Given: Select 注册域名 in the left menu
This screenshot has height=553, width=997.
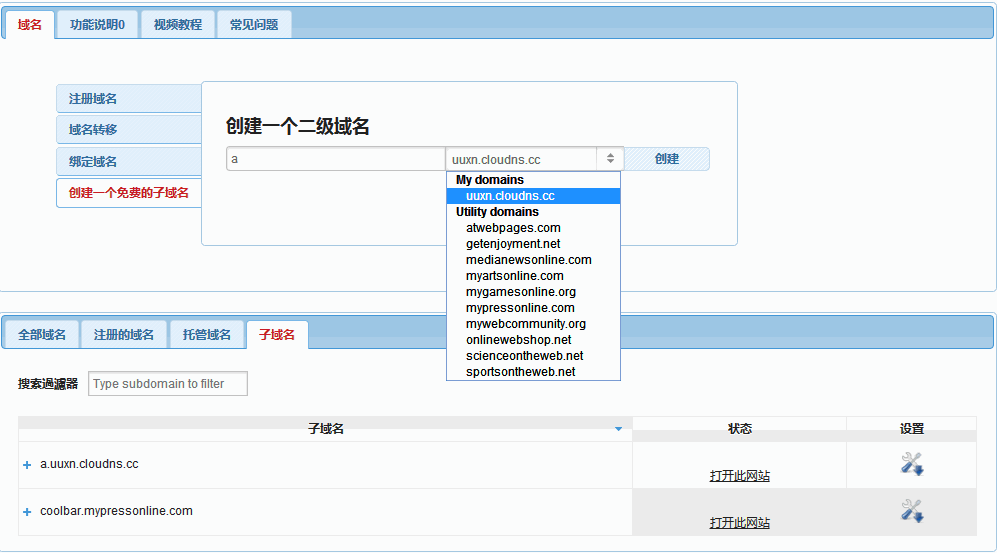Looking at the screenshot, I should tap(128, 99).
